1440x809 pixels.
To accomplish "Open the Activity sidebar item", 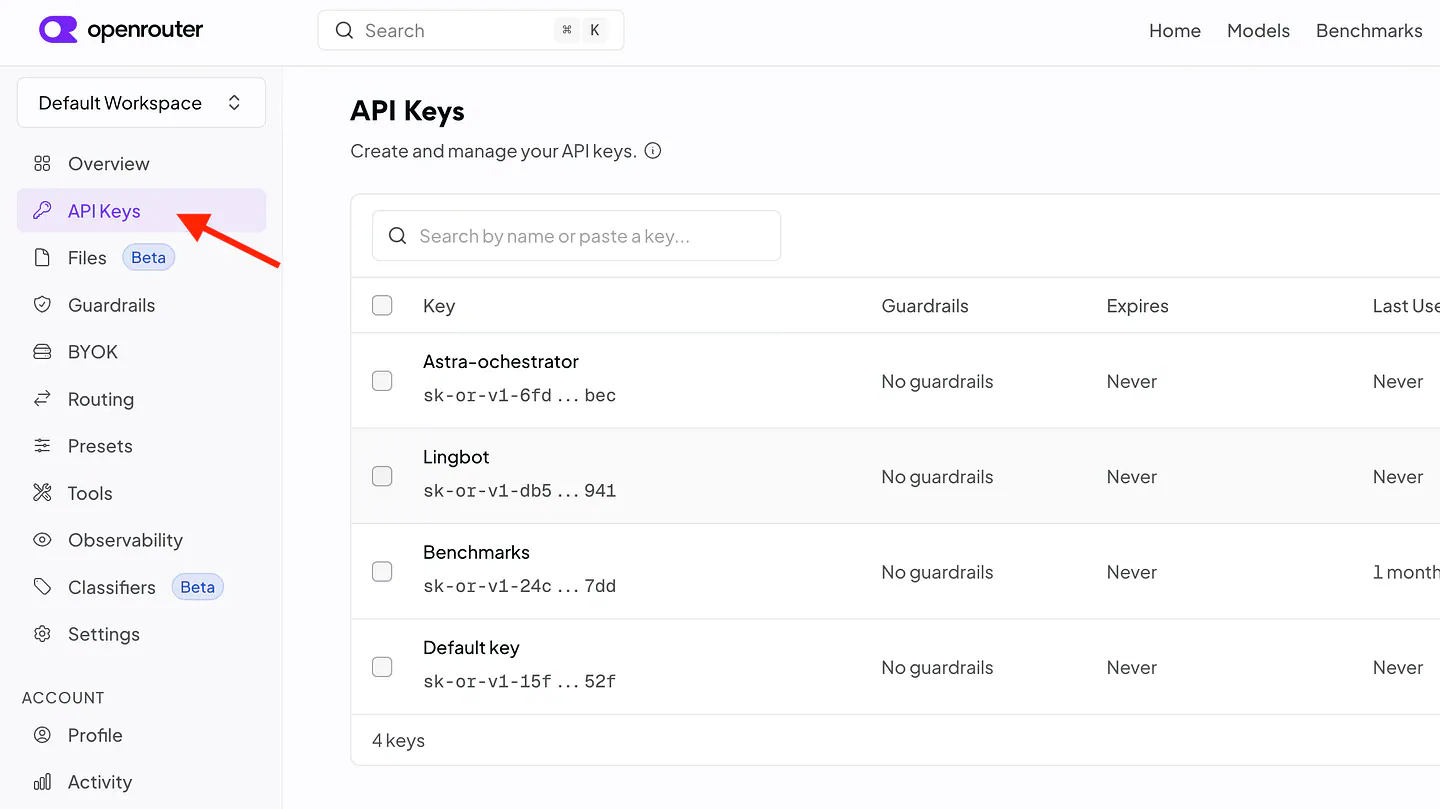I will click(141, 782).
